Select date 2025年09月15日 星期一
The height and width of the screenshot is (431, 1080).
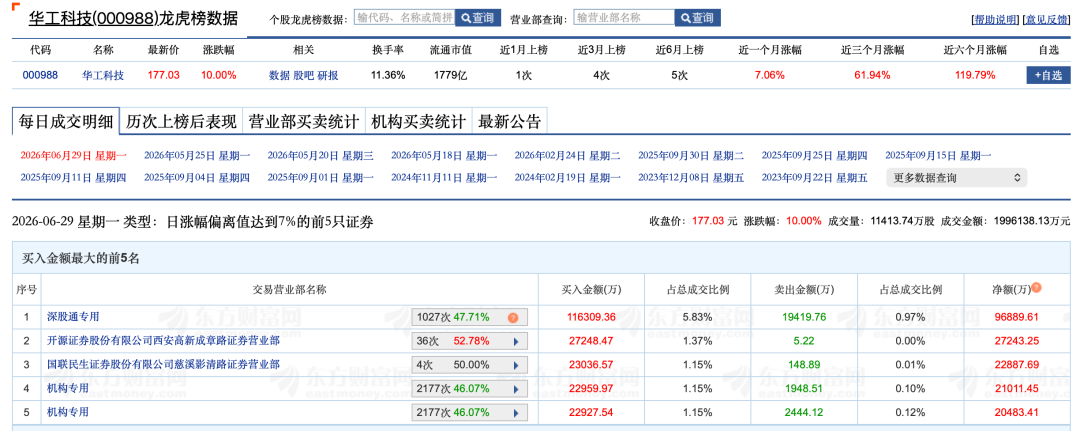[x=938, y=155]
